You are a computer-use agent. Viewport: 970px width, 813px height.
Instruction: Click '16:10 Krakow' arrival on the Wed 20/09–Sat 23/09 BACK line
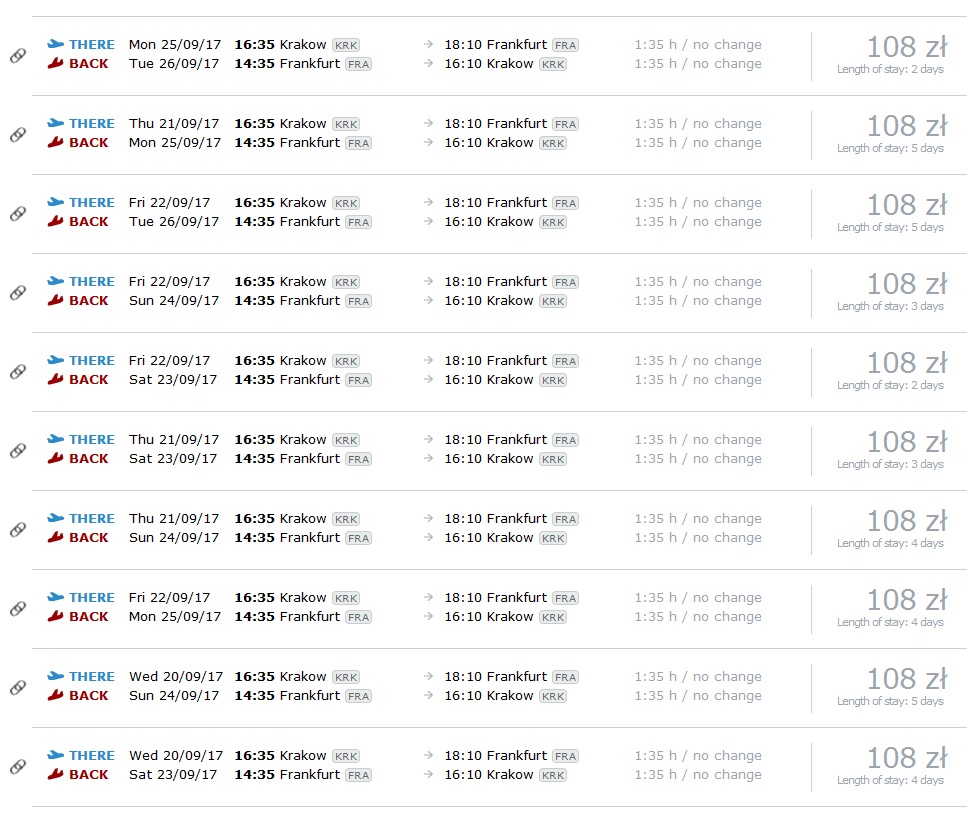489,775
